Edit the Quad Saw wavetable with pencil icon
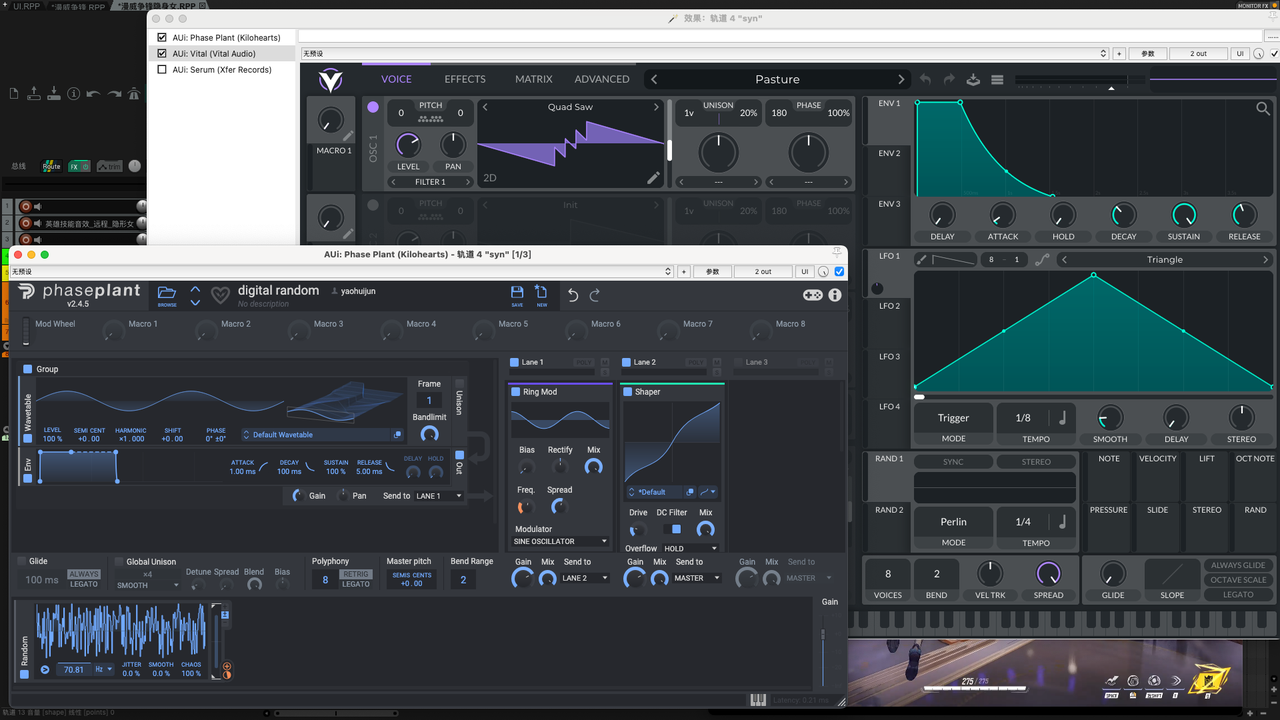 [x=653, y=178]
